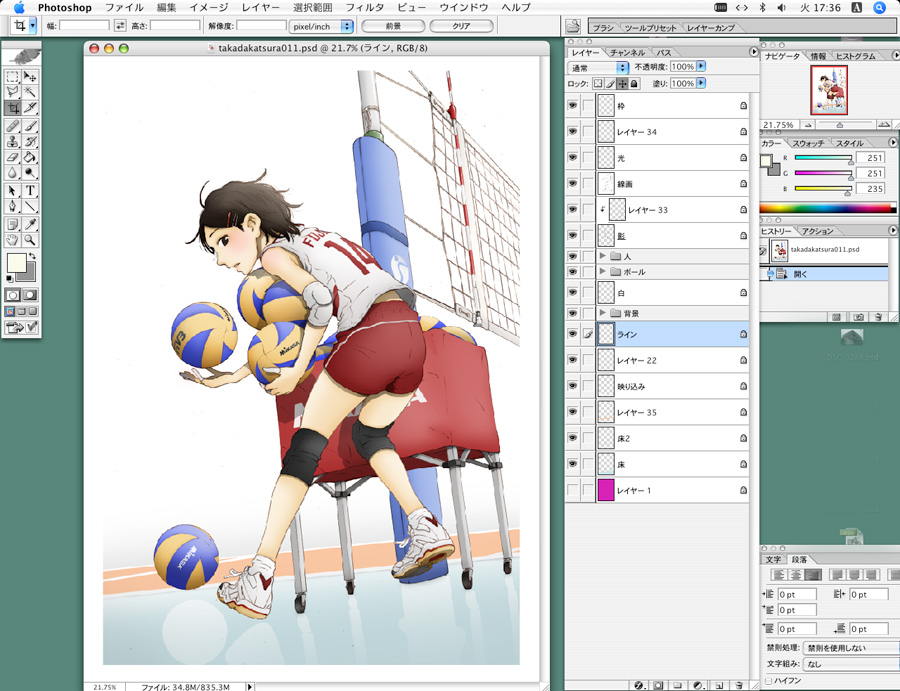Switch to Quick Mask mode
This screenshot has width=900, height=691.
click(x=30, y=295)
